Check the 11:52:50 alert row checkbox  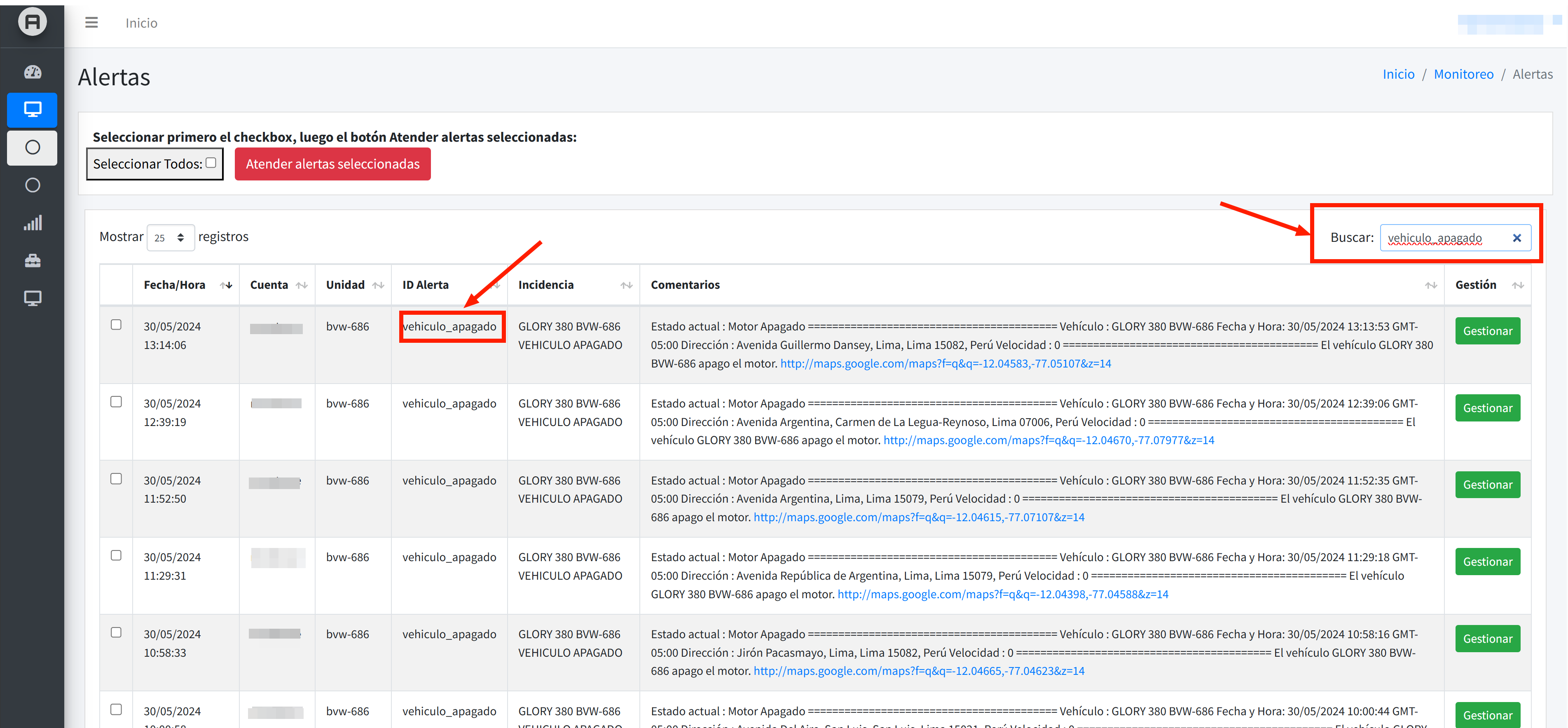coord(116,479)
